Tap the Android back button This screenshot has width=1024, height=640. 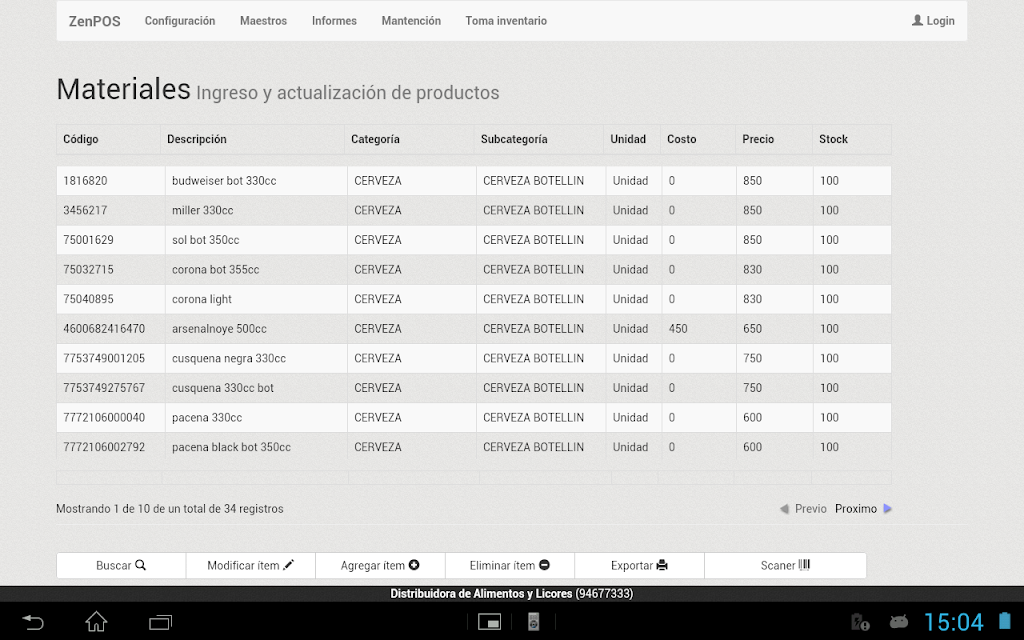tap(33, 622)
